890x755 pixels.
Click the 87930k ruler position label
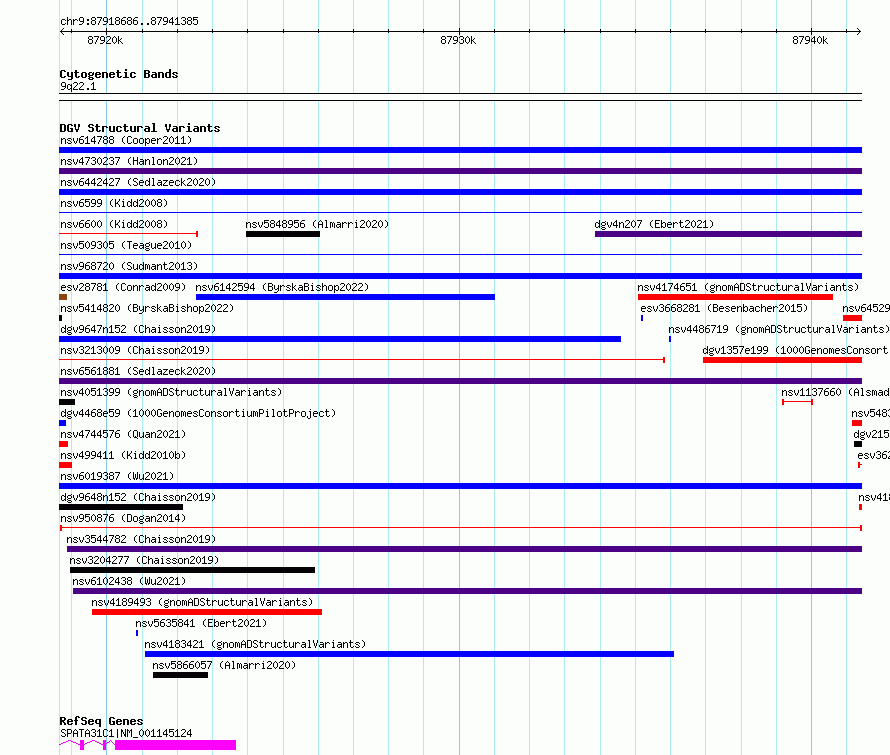[458, 40]
